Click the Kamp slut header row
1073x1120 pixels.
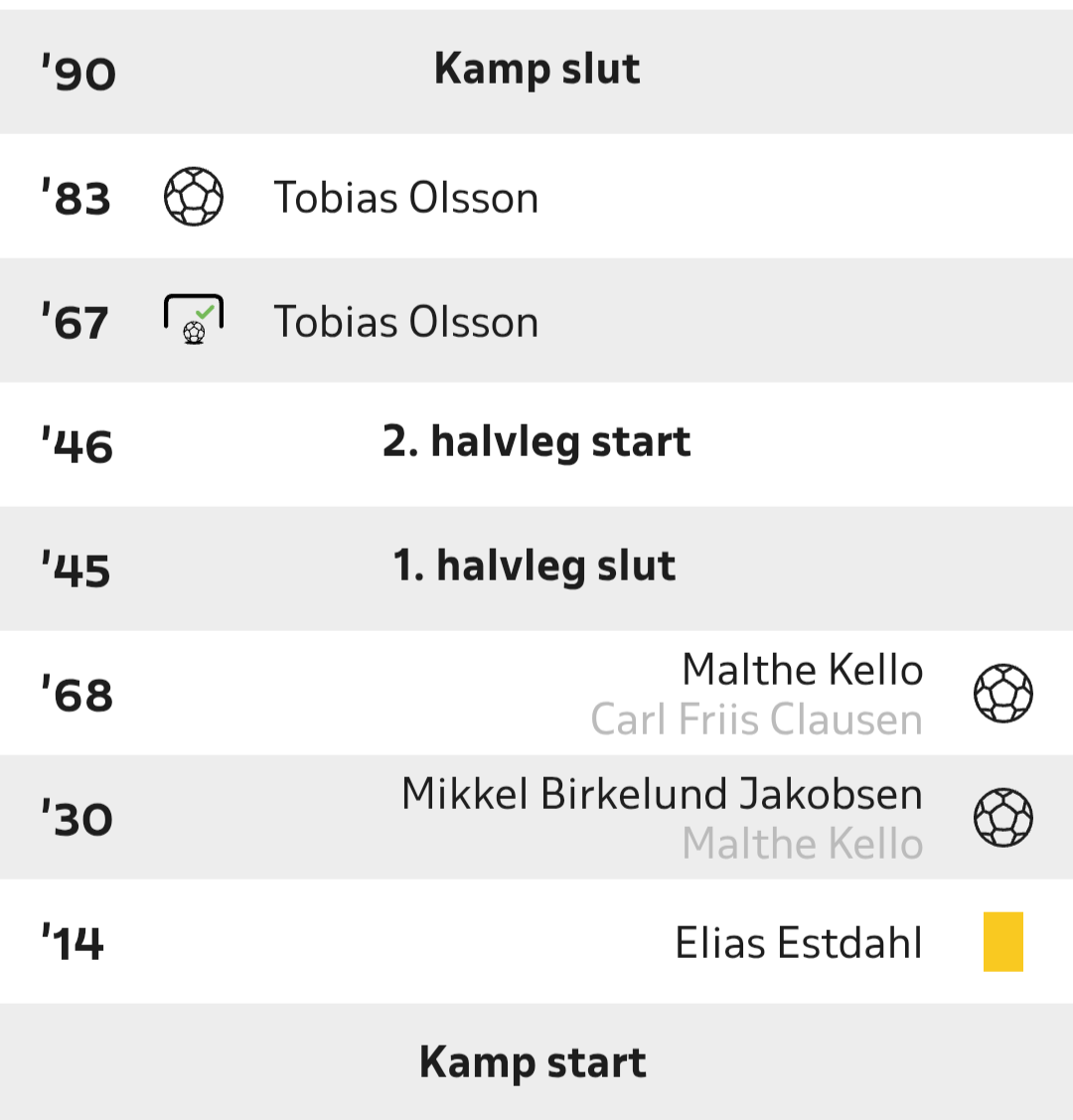click(x=536, y=70)
